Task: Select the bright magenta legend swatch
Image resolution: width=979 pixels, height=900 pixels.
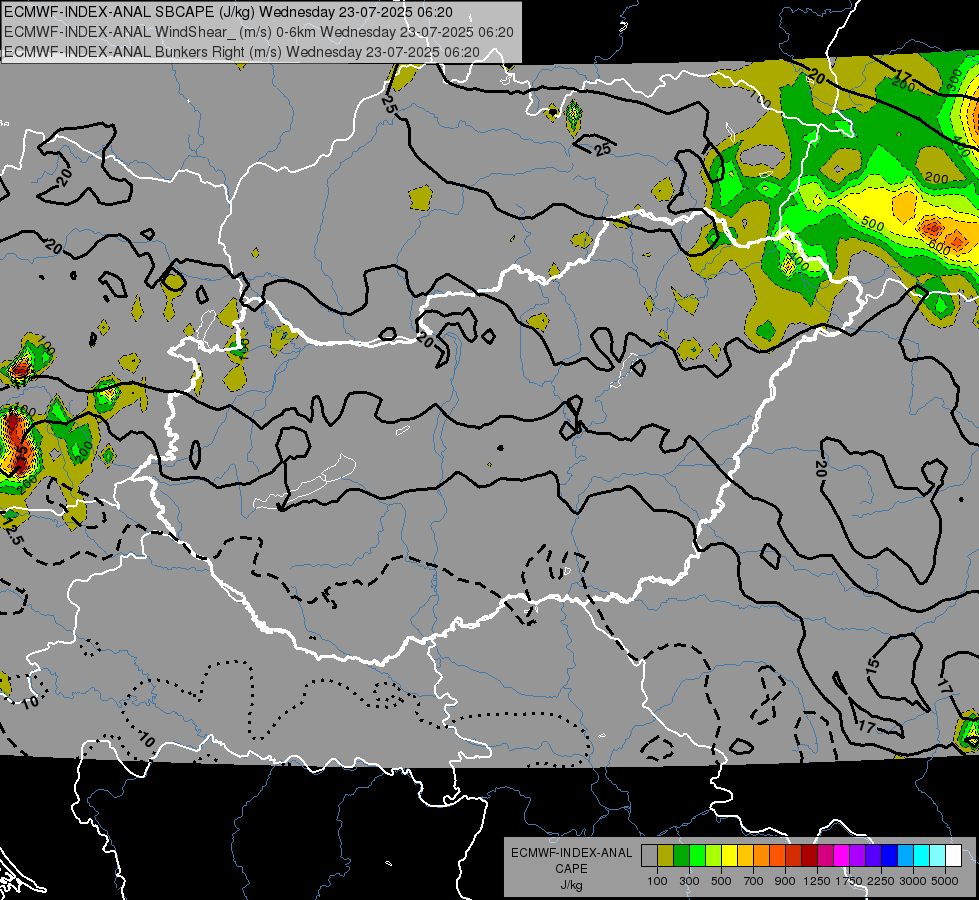Action: point(842,855)
